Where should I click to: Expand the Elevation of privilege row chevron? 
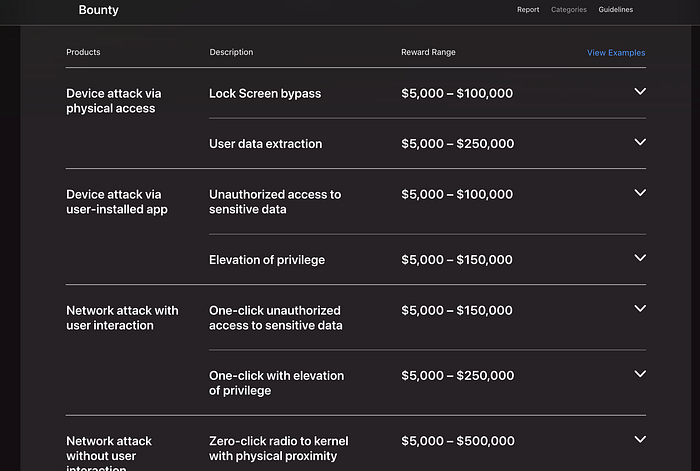pyautogui.click(x=640, y=258)
